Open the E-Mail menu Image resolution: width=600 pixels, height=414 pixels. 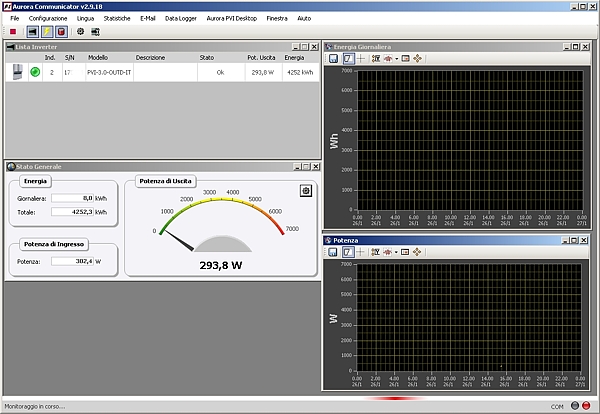coord(148,18)
